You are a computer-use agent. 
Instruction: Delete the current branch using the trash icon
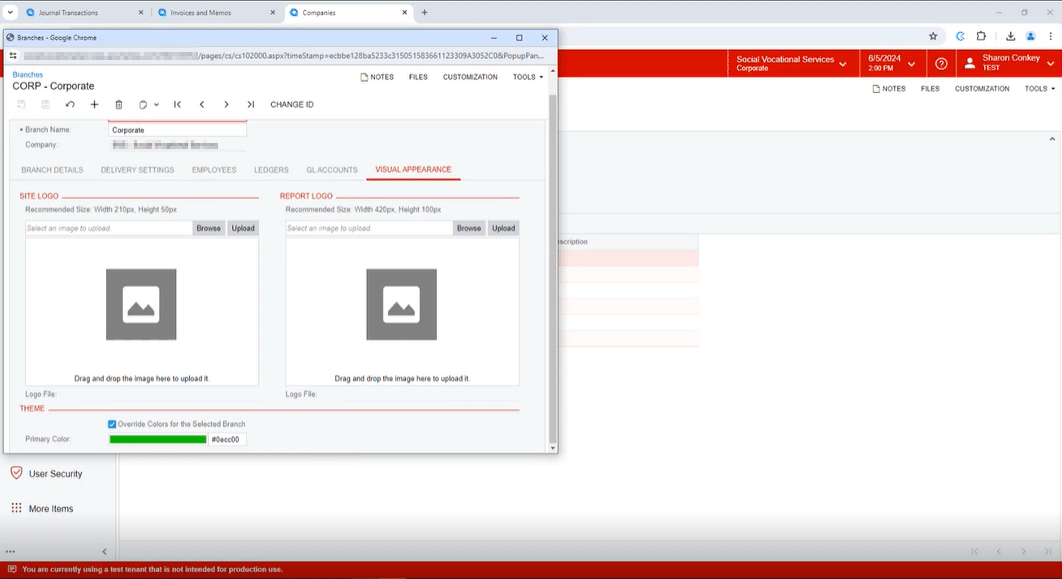(118, 104)
